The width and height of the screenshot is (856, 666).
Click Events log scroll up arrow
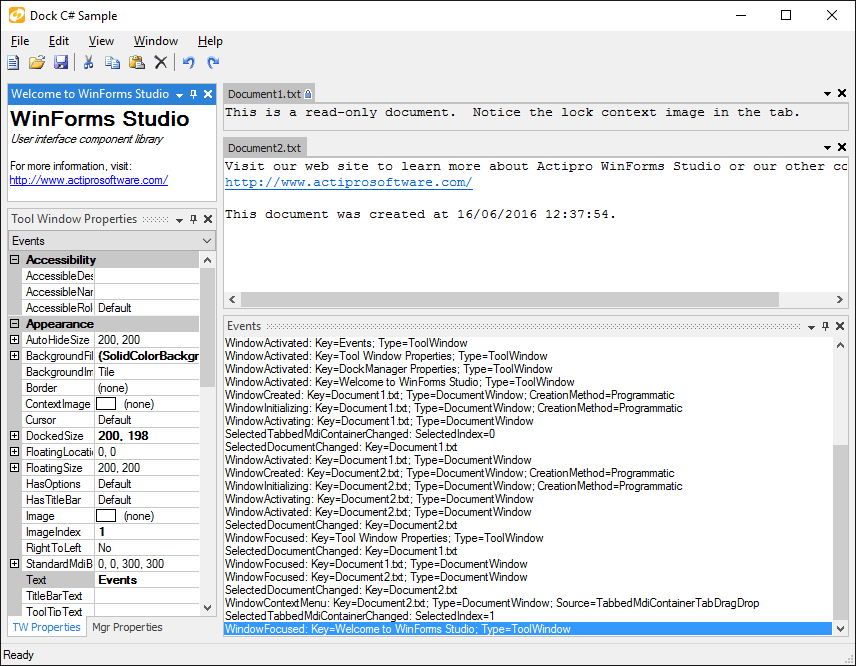pyautogui.click(x=841, y=345)
